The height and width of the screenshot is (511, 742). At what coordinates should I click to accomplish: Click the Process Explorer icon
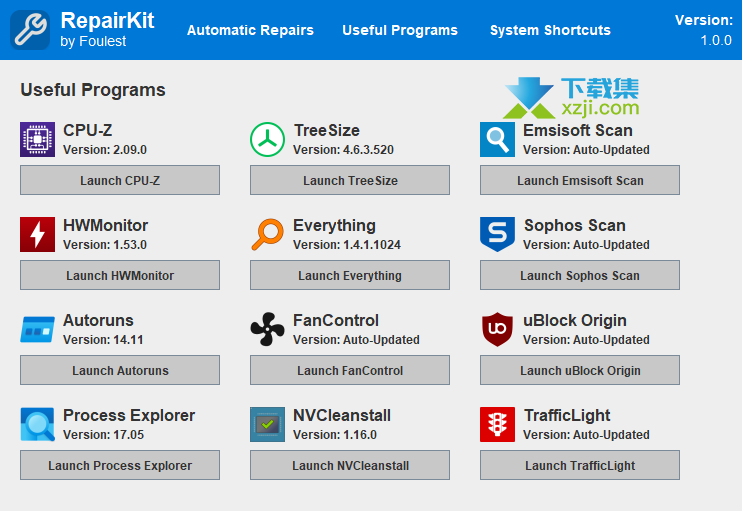click(x=37, y=424)
